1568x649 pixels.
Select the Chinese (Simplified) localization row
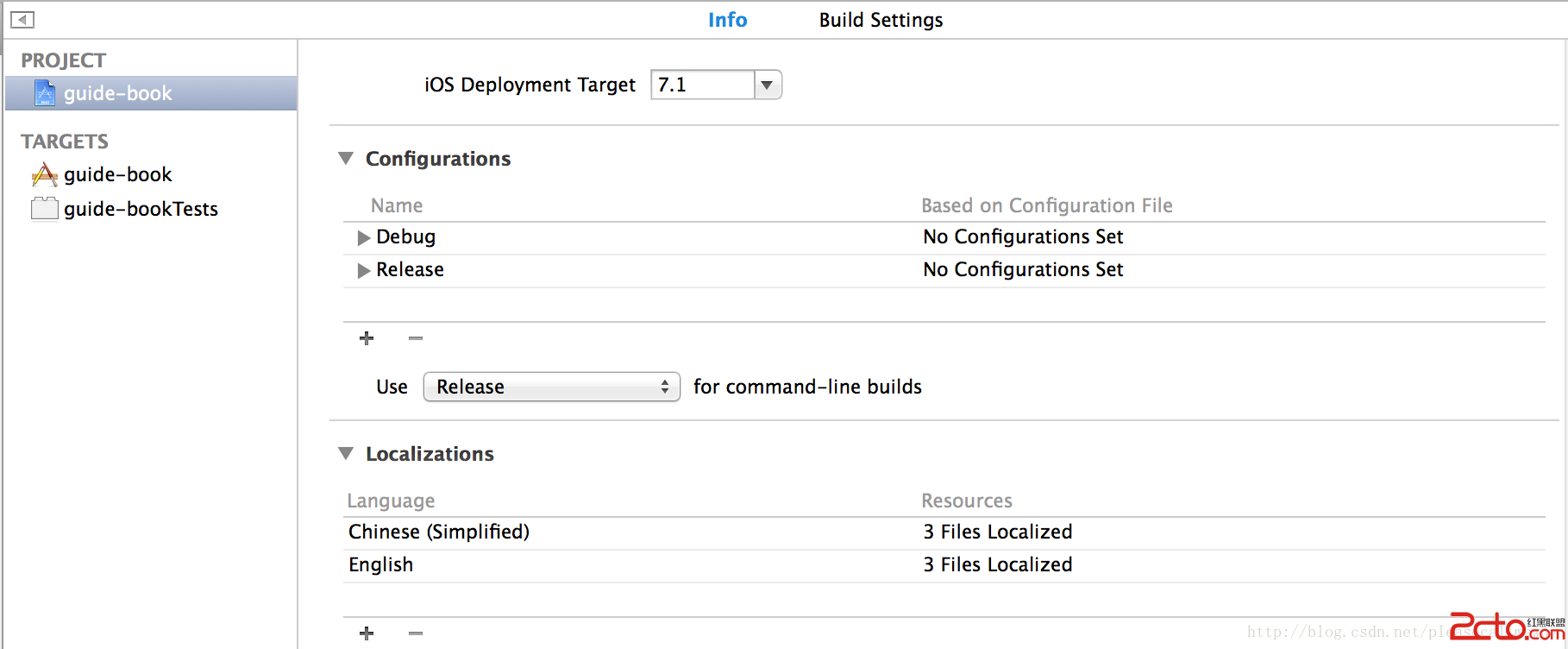[x=439, y=532]
